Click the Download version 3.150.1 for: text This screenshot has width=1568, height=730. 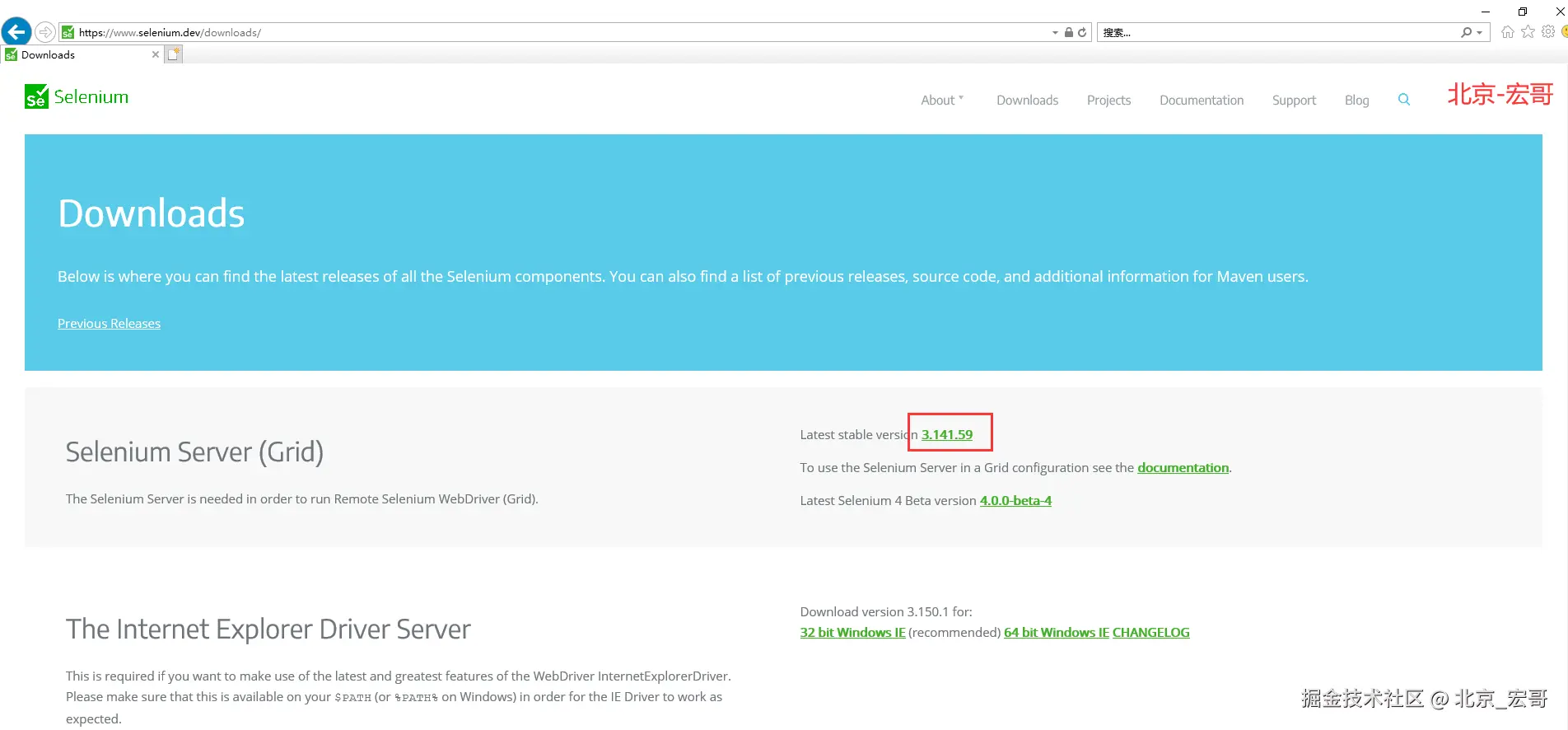tap(886, 611)
